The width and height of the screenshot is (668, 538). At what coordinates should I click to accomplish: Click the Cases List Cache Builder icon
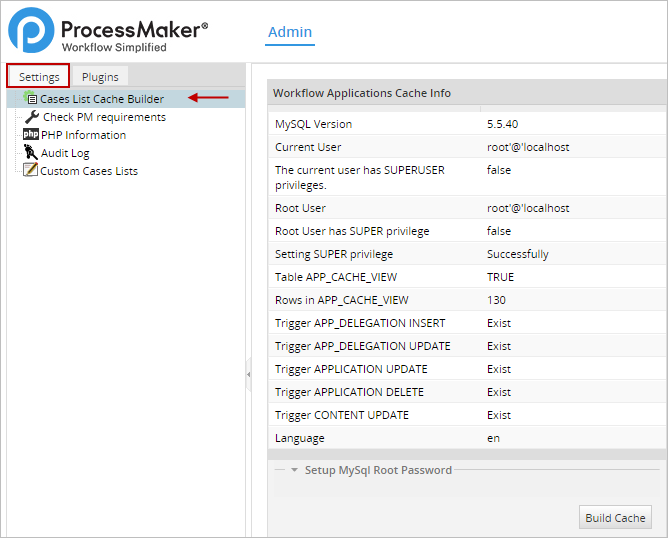31,98
